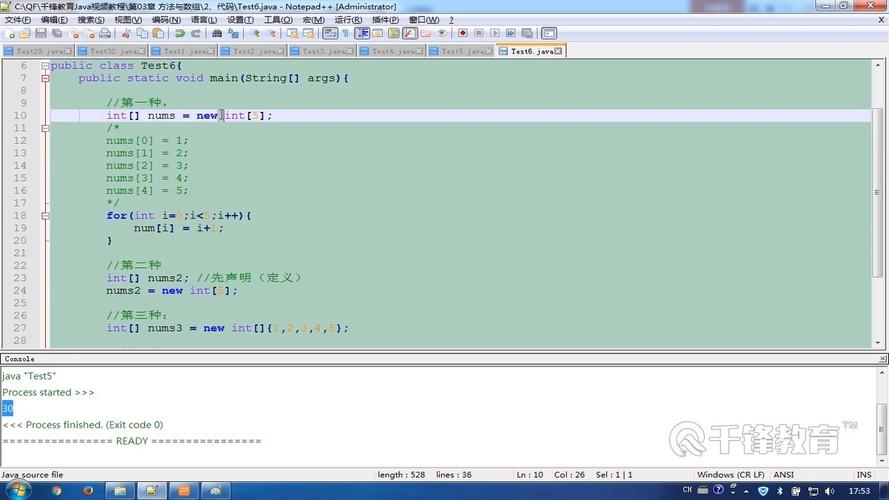
Task: Toggle the word wrap toolbar button
Action: pyautogui.click(x=331, y=33)
